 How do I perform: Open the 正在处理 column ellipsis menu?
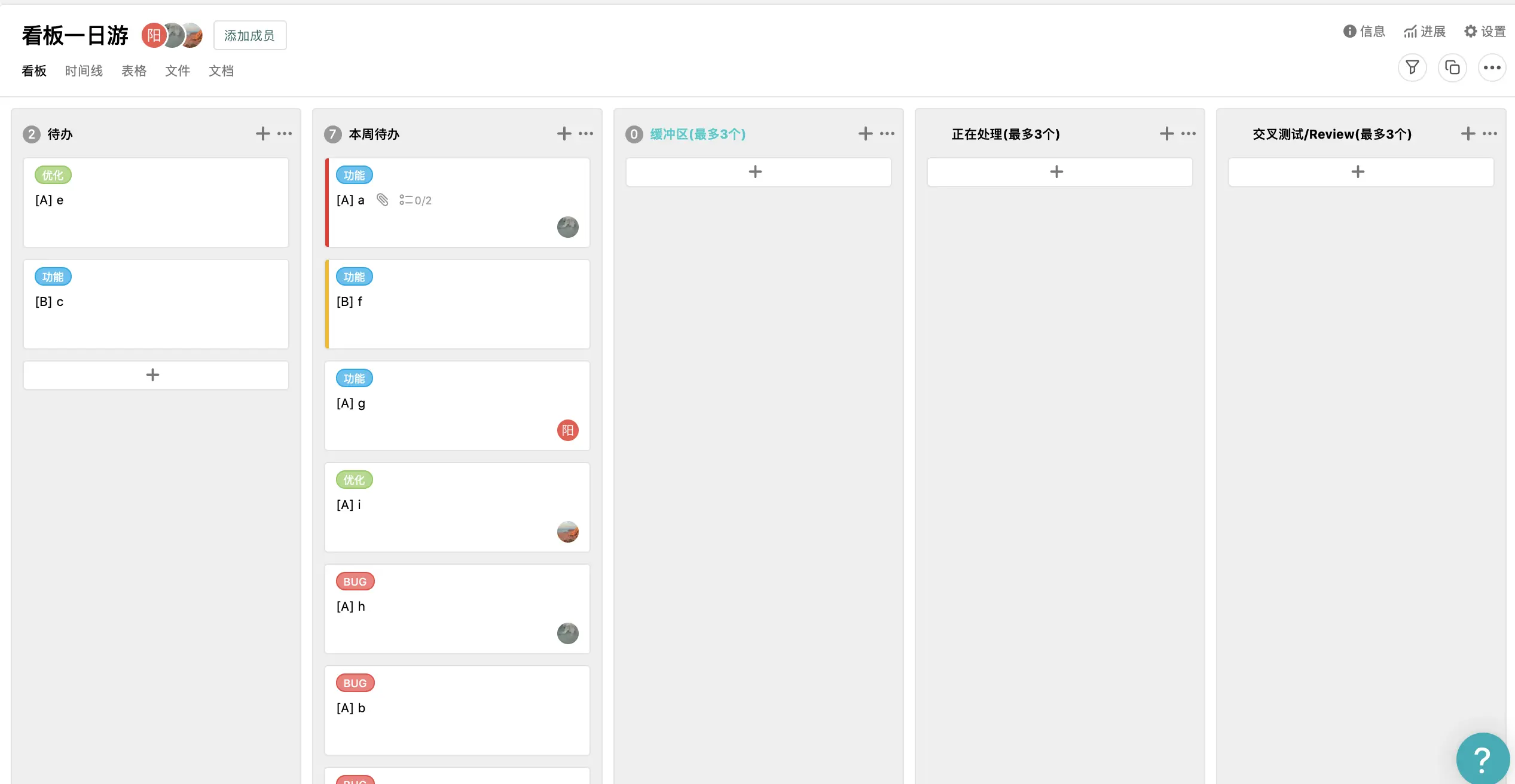tap(1189, 134)
